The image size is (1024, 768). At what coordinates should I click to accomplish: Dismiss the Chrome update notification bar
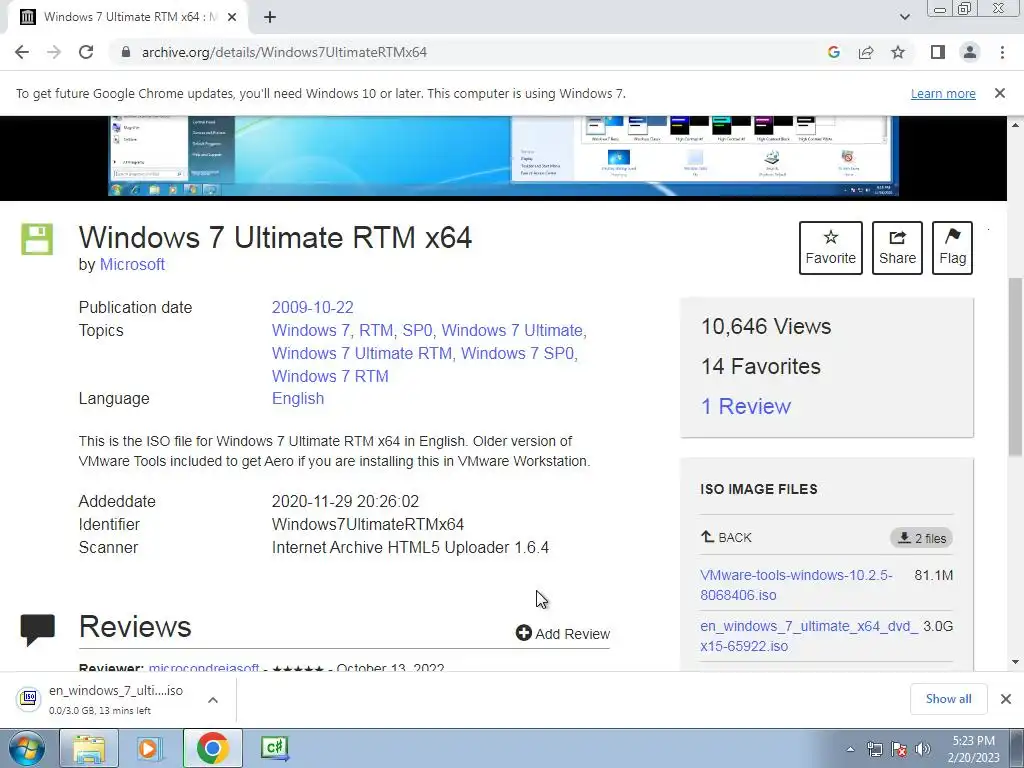[1000, 93]
